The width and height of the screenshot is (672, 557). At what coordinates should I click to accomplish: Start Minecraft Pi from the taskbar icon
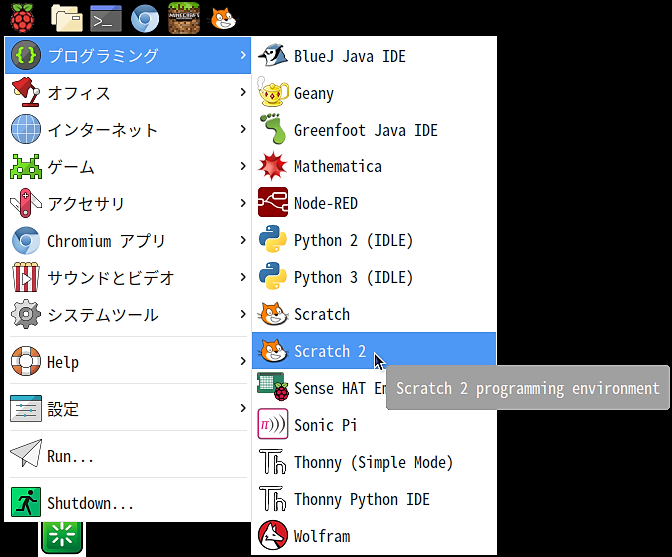(x=184, y=18)
